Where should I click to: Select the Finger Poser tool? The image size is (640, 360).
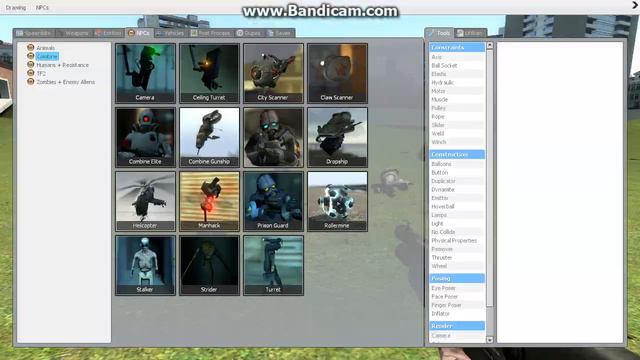coord(457,305)
